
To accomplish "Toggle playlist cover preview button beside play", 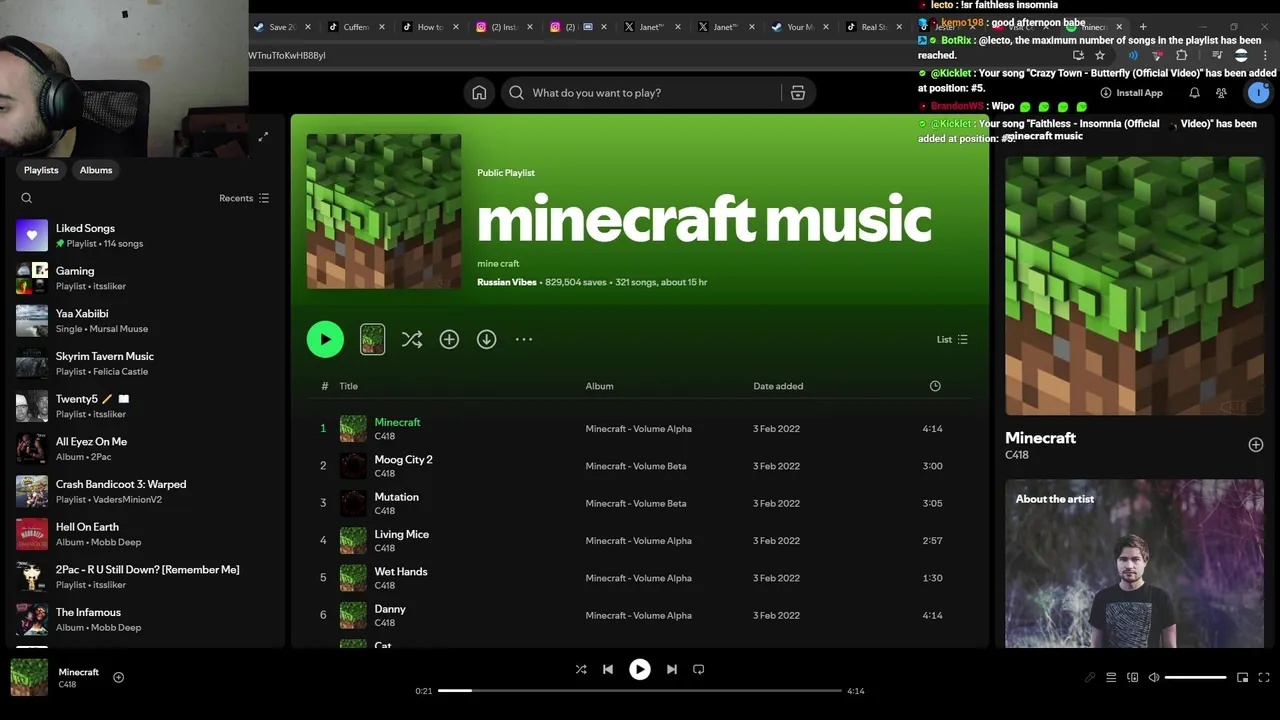I will (x=372, y=340).
